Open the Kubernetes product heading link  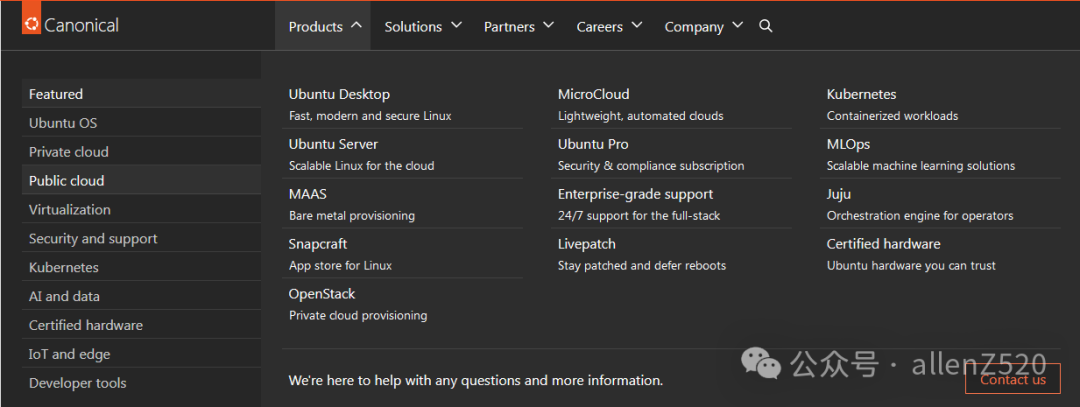click(x=862, y=94)
